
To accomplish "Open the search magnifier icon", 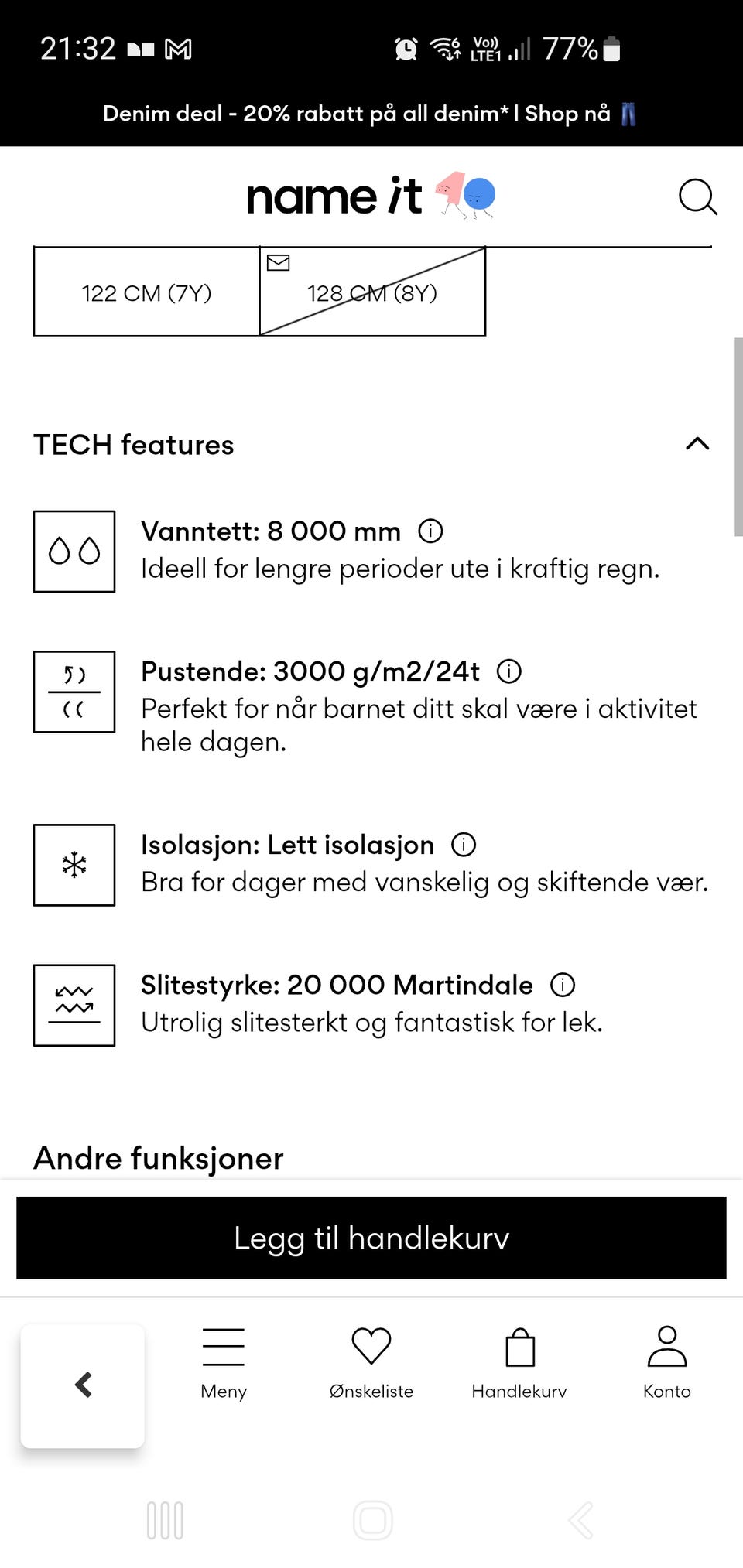I will (697, 196).
